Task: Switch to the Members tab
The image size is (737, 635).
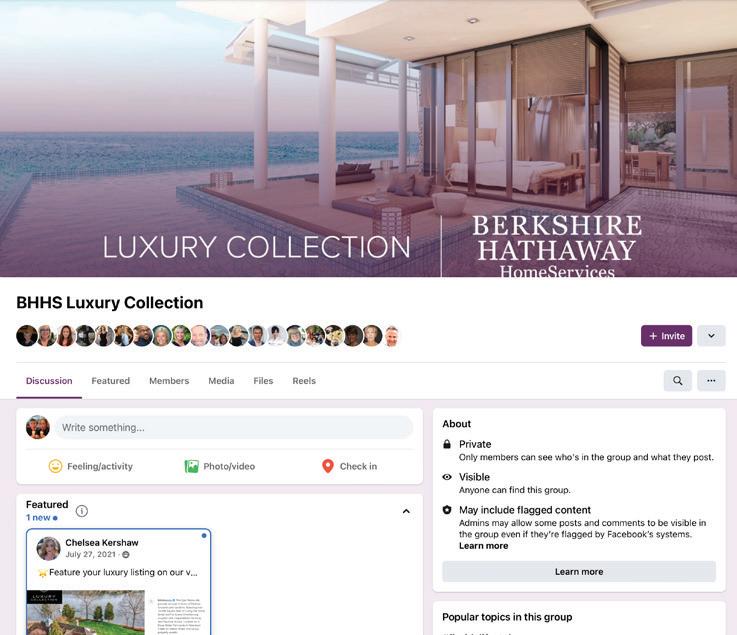Action: 169,381
